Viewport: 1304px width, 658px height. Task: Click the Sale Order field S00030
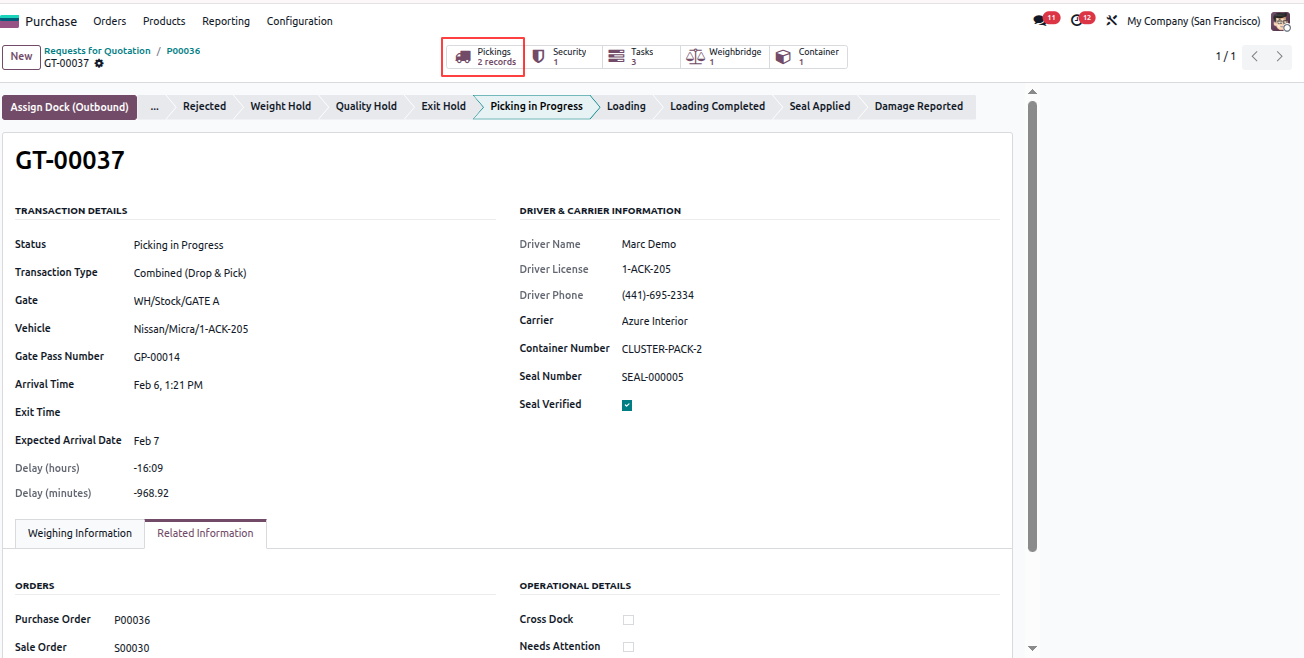click(132, 648)
